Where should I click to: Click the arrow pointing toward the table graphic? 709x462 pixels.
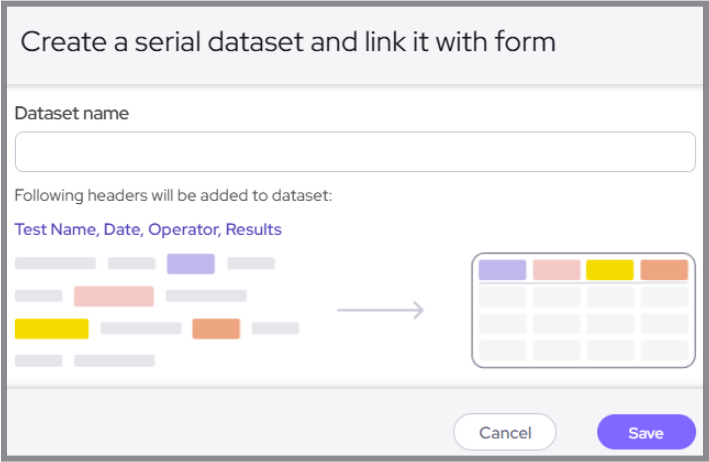(x=380, y=310)
